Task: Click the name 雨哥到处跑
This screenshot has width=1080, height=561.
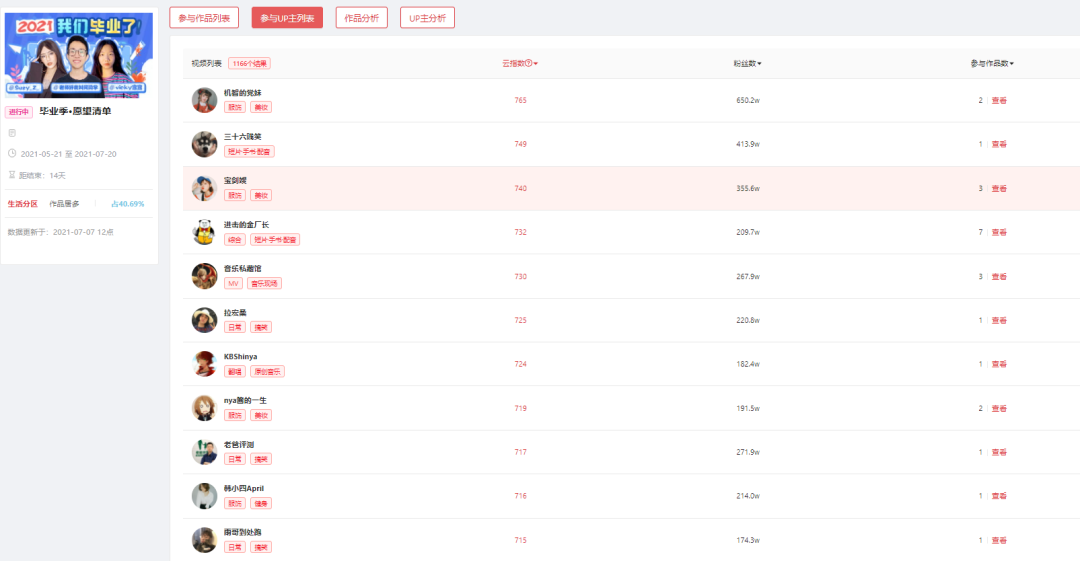Action: point(242,533)
